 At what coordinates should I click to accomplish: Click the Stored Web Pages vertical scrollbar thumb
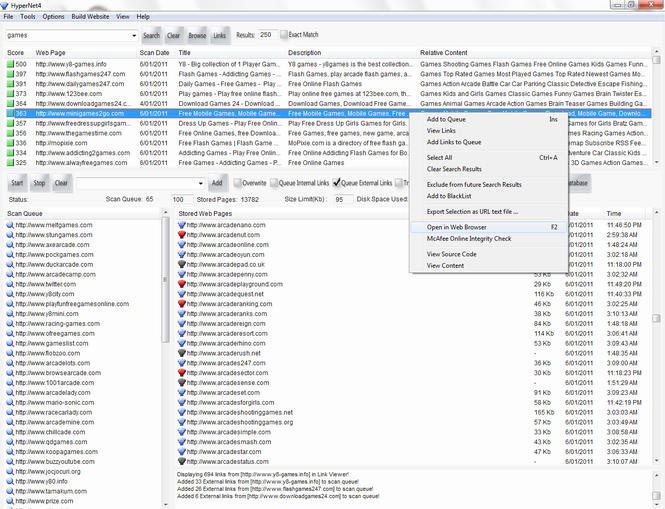pyautogui.click(x=656, y=318)
